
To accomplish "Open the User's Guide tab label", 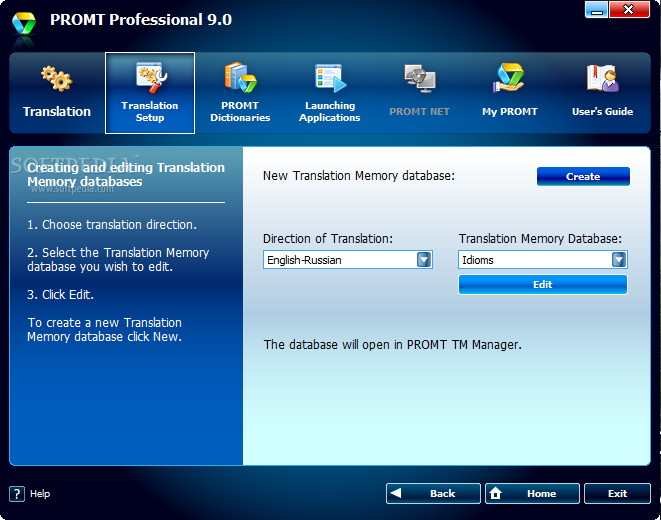I will click(602, 111).
